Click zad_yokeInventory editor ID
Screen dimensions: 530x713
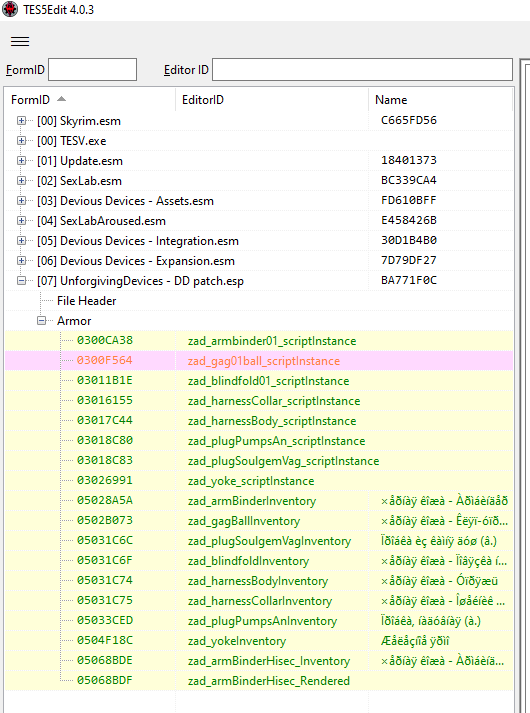click(237, 642)
